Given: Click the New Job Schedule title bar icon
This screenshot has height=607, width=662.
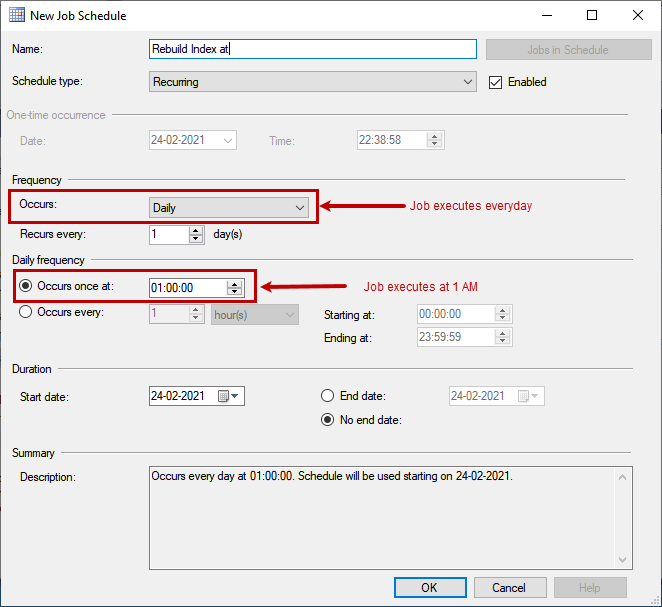Looking at the screenshot, I should (x=17, y=16).
